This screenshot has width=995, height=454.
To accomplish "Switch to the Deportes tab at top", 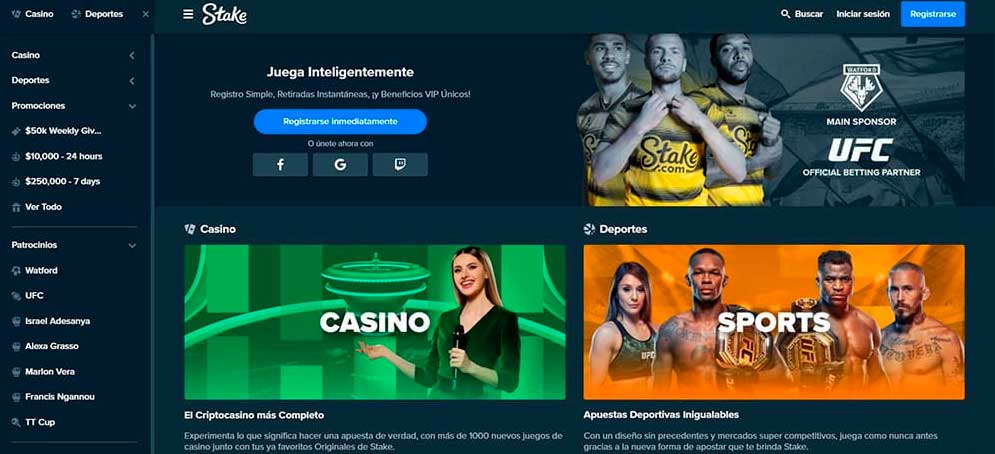I will point(98,14).
